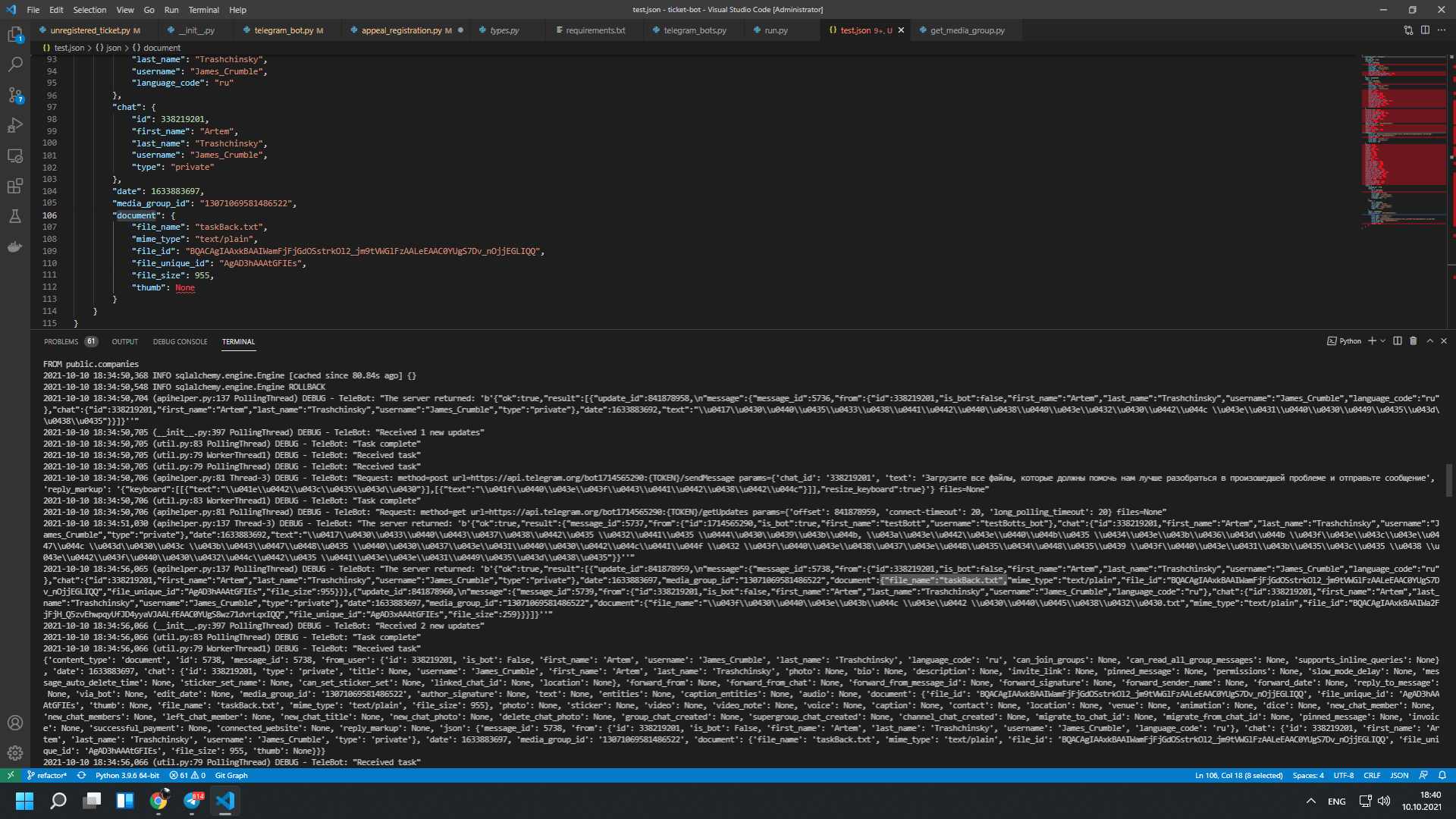The image size is (1456, 819).
Task: Open the Source Control view
Action: pyautogui.click(x=15, y=95)
